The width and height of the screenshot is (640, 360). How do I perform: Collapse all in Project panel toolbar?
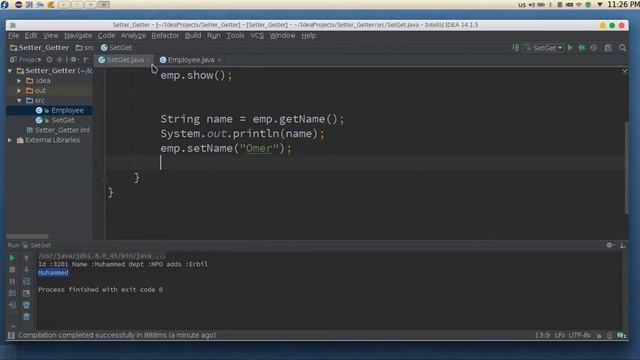60,60
